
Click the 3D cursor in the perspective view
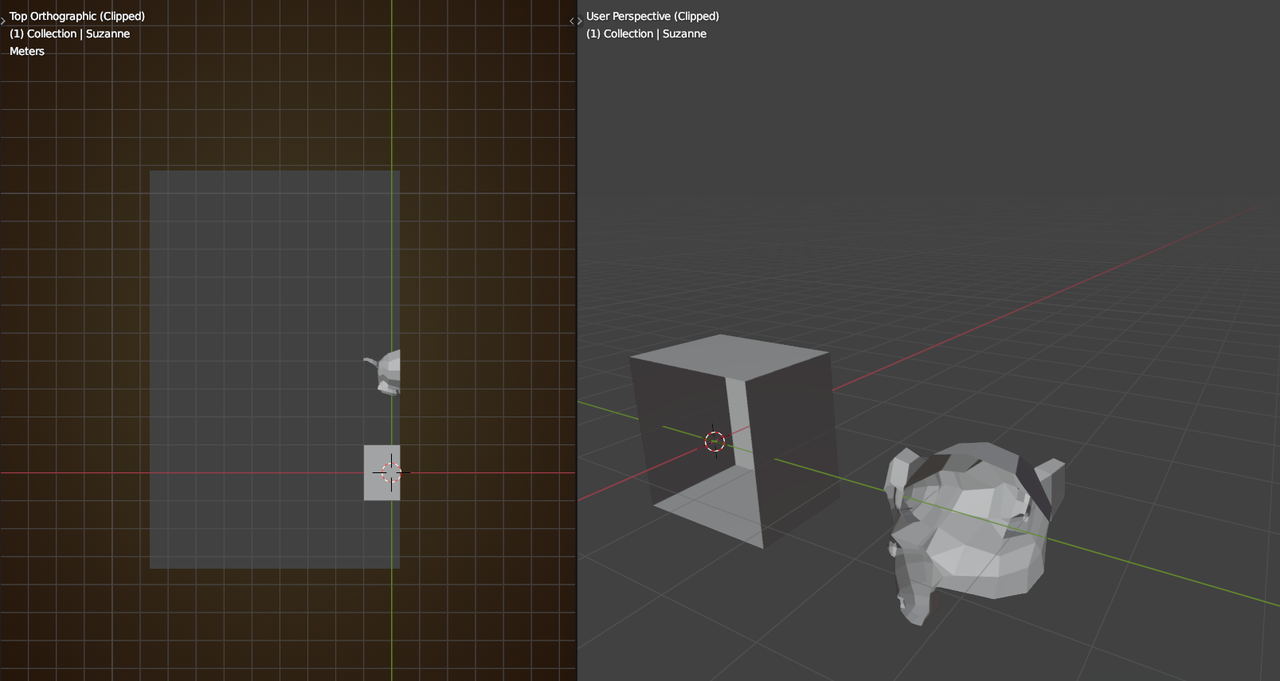pyautogui.click(x=714, y=441)
